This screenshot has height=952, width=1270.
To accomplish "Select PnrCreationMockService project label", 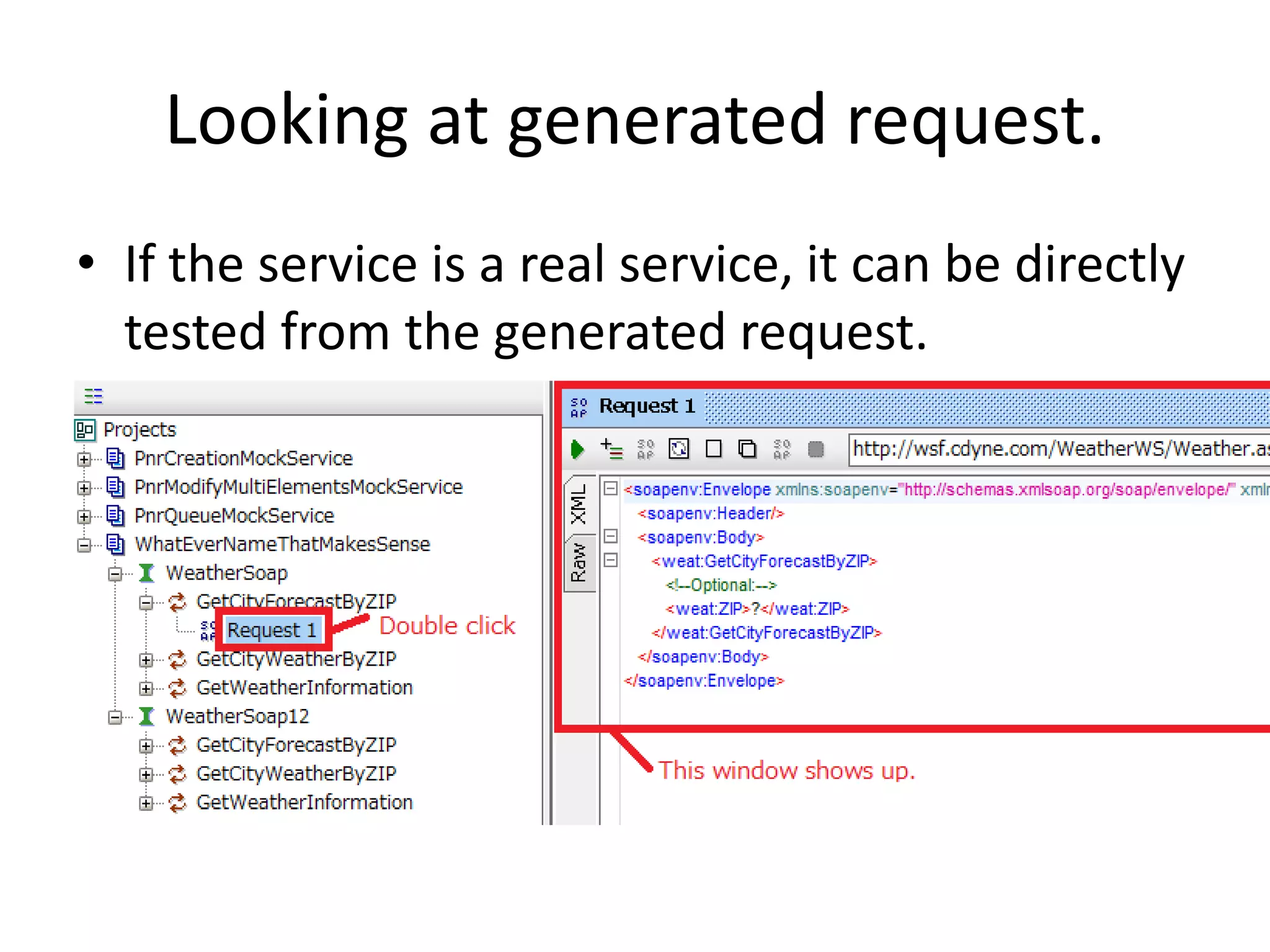I will tap(244, 458).
